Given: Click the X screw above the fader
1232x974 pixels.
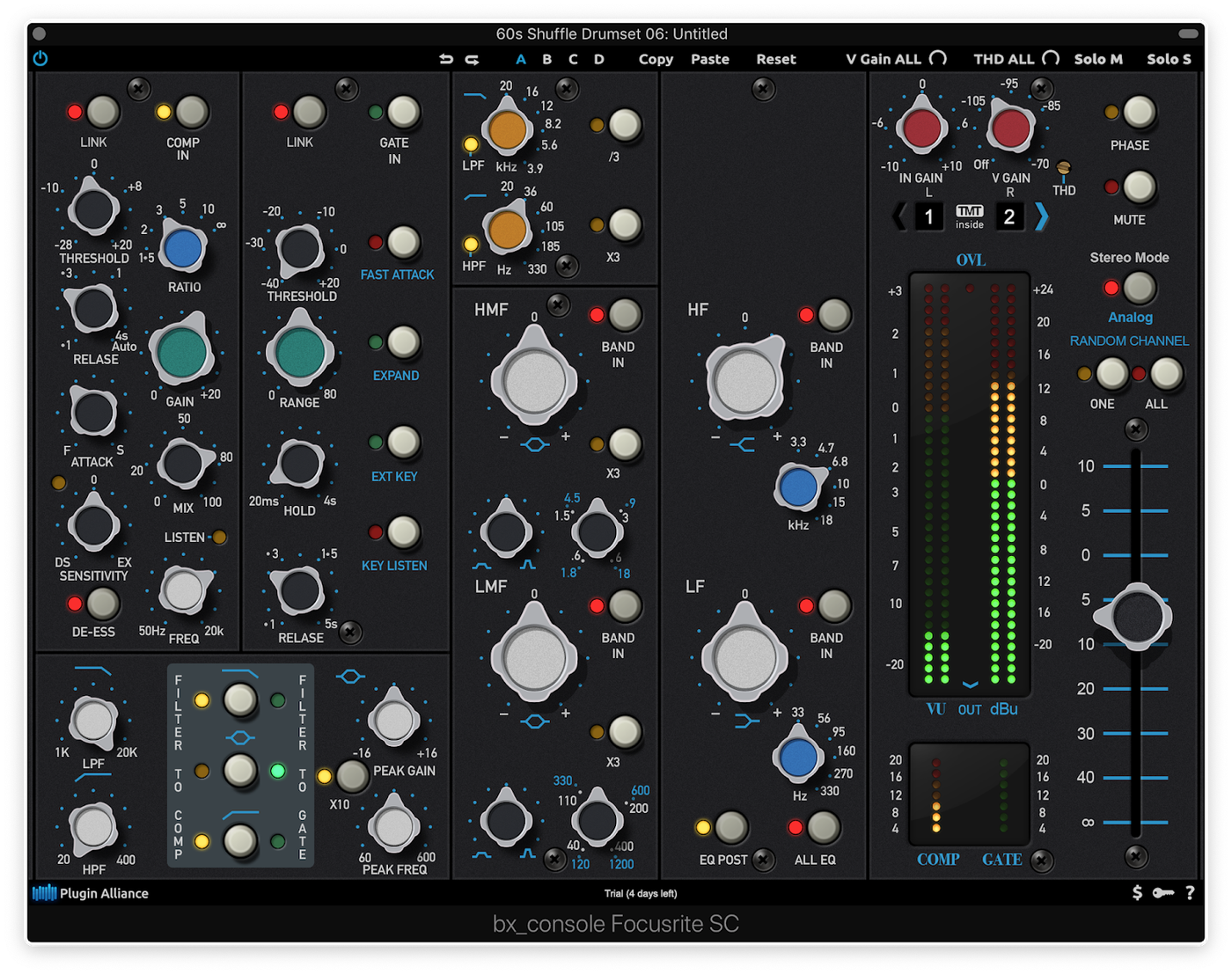Looking at the screenshot, I should (1136, 429).
